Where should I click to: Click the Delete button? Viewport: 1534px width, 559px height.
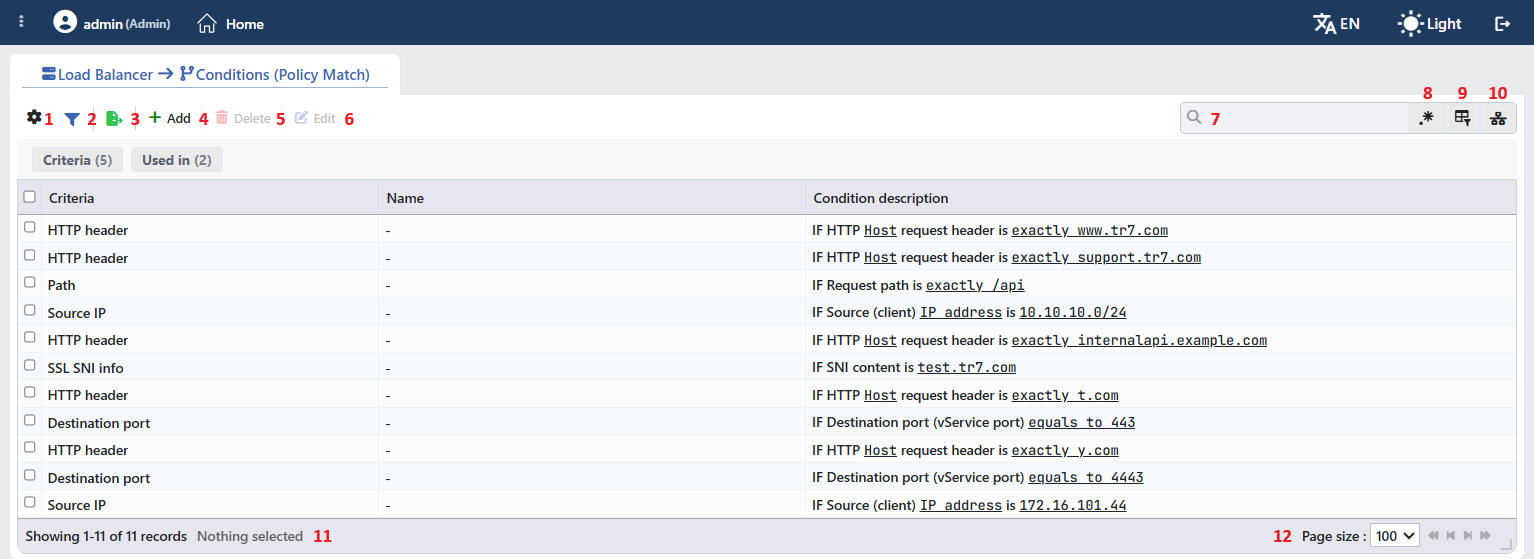click(243, 118)
